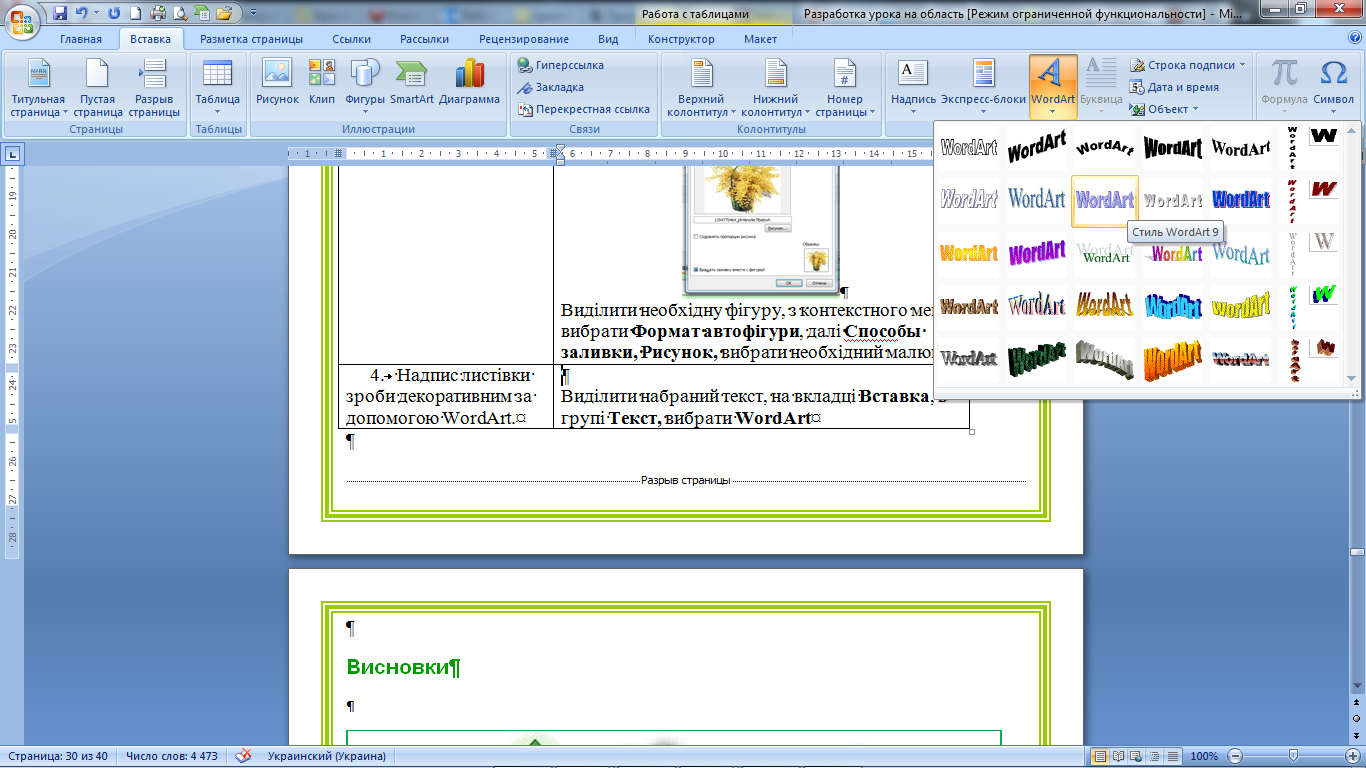Switch to web layout view
1366x768 pixels.
(1137, 757)
